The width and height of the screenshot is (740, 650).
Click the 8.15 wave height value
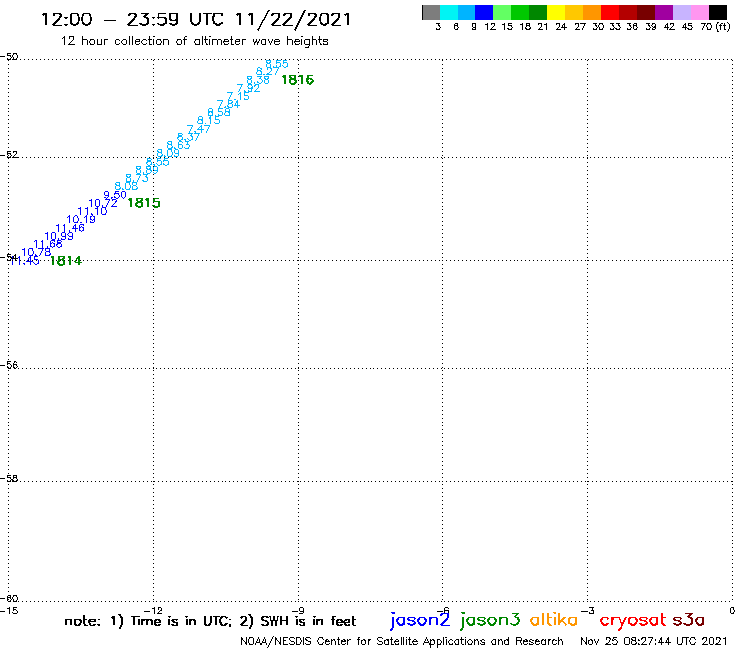[209, 120]
